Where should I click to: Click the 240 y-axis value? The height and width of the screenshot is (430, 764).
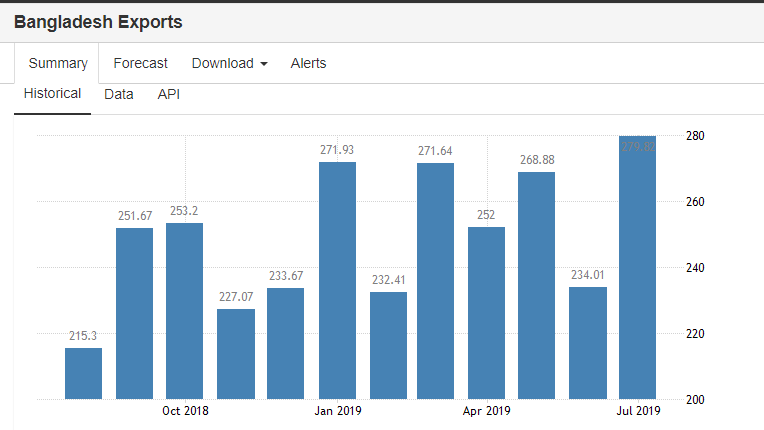pos(695,268)
